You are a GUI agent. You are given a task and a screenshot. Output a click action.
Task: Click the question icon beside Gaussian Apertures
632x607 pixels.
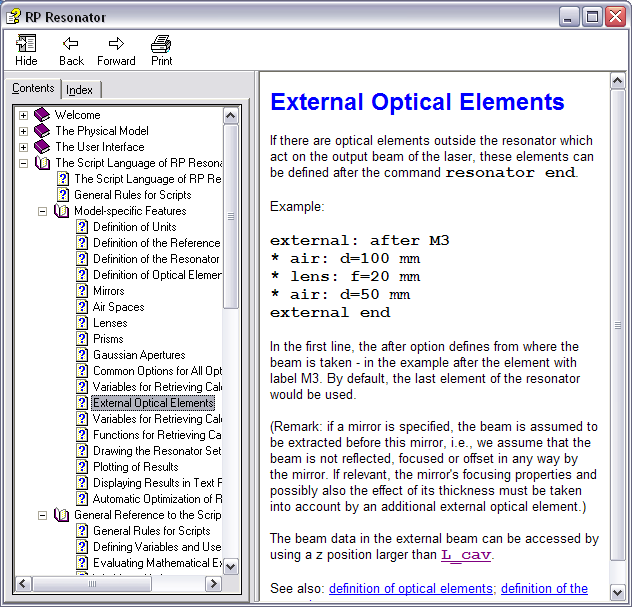click(82, 355)
